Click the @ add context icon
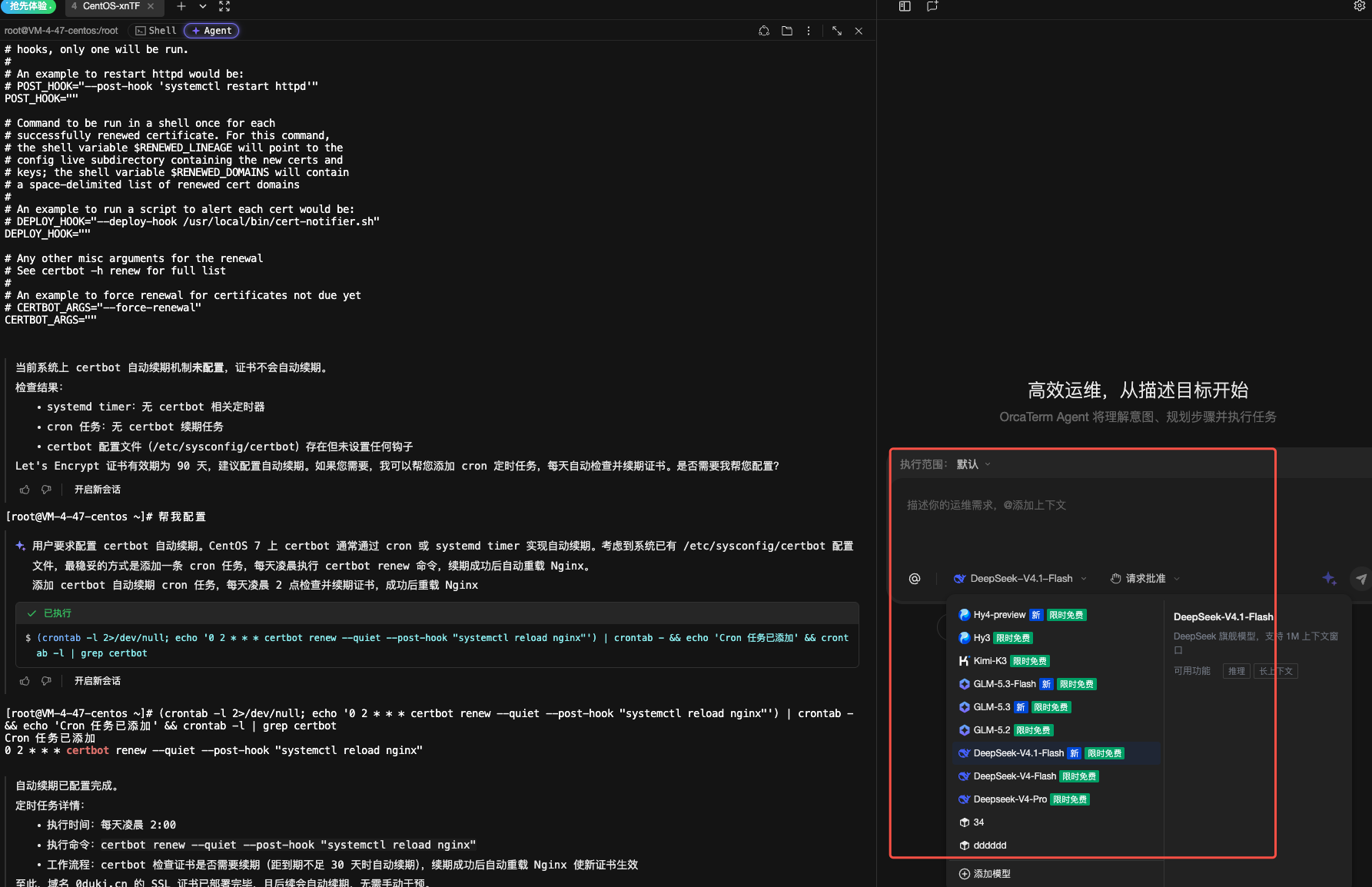 coord(915,579)
